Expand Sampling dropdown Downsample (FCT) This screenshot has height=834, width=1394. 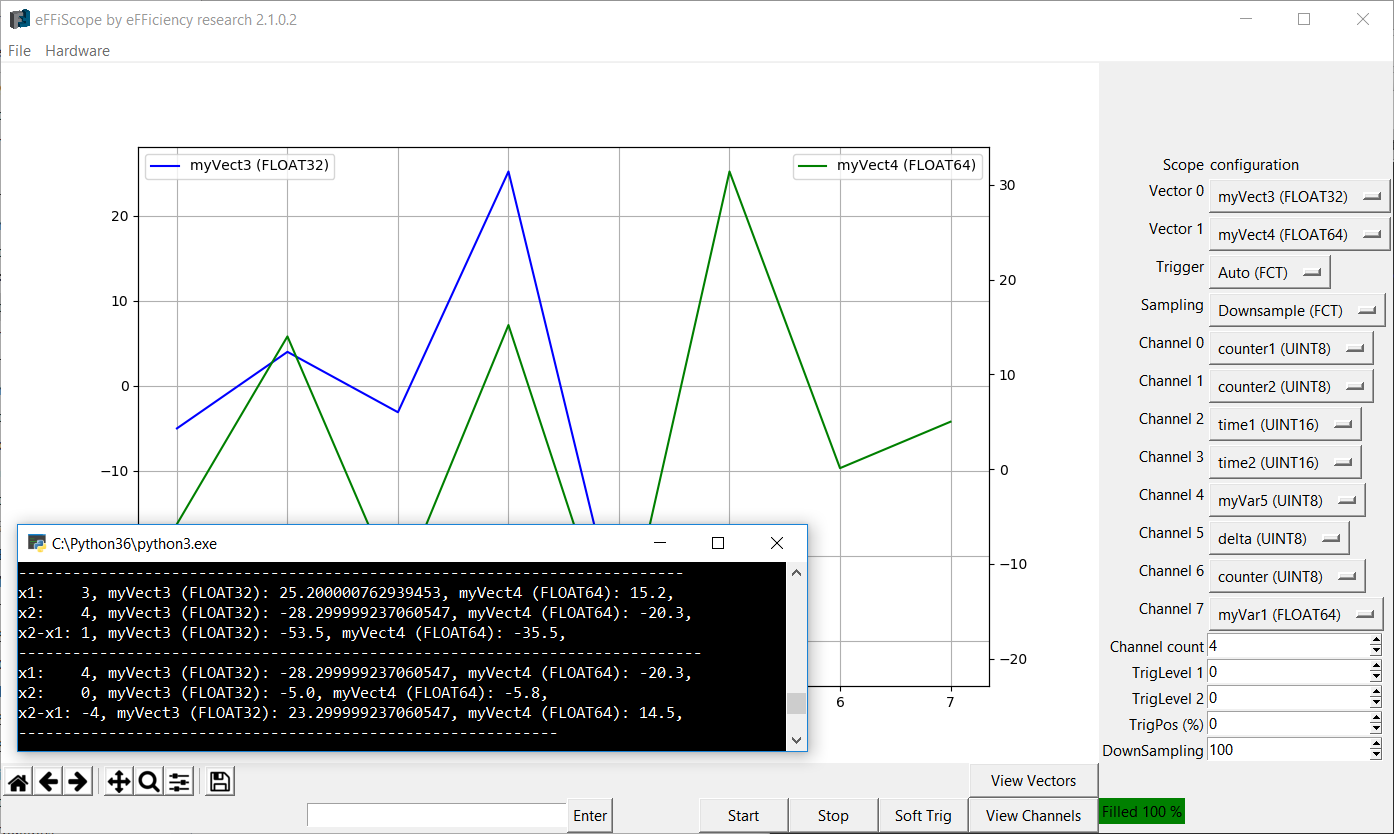(x=1297, y=311)
